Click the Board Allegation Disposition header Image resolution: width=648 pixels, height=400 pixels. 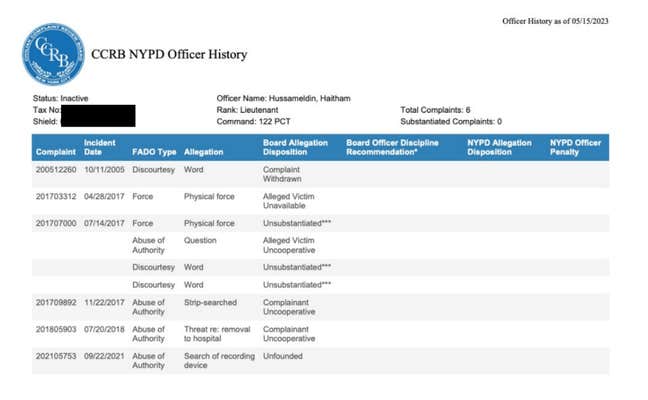tap(295, 147)
